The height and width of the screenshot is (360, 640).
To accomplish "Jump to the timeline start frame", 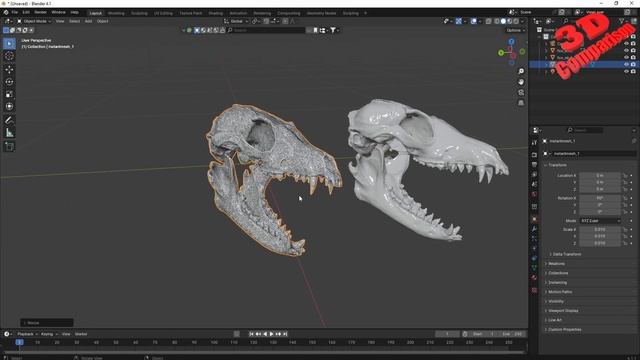I will 251,334.
